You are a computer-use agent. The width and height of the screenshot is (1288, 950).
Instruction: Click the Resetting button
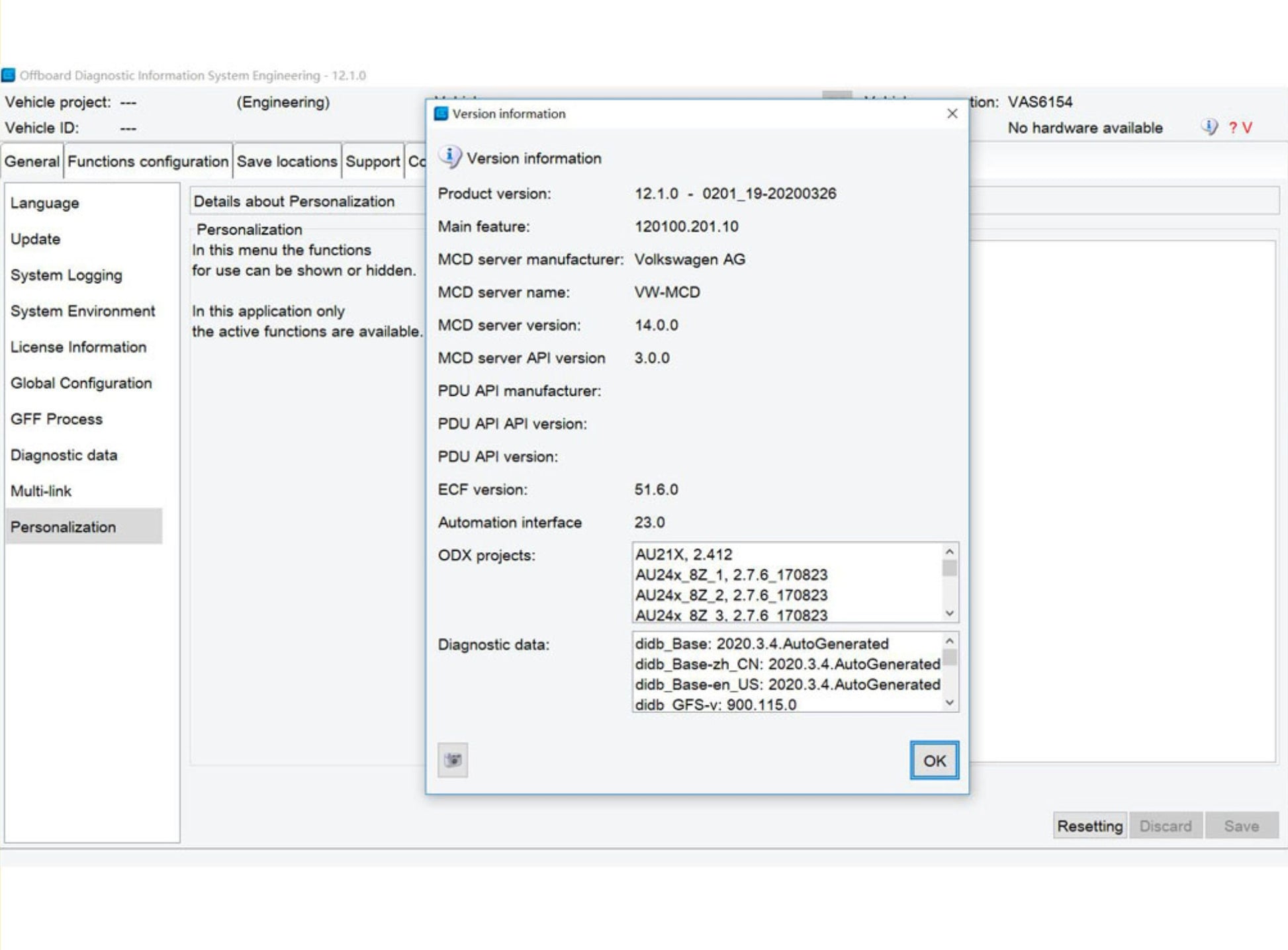point(1089,826)
